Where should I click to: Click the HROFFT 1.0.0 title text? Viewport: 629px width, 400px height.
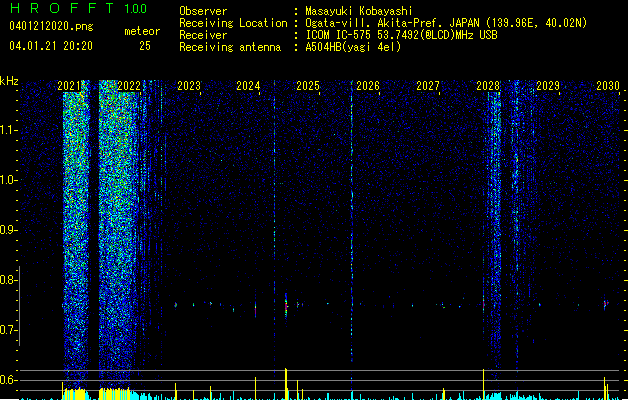(79, 8)
